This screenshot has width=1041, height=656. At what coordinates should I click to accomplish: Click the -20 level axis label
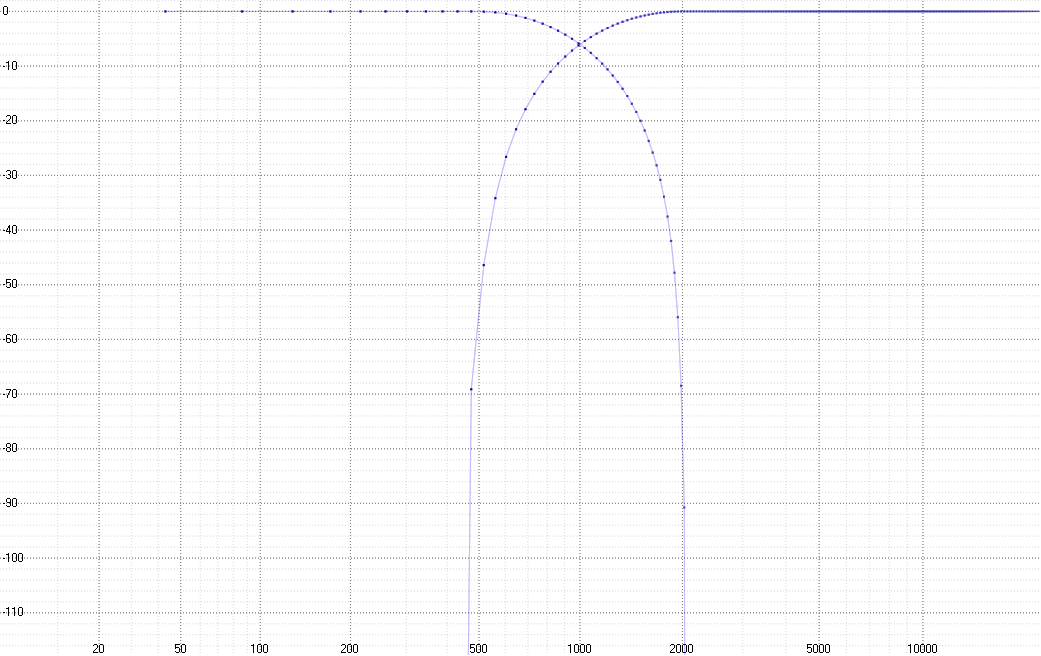click(9, 120)
